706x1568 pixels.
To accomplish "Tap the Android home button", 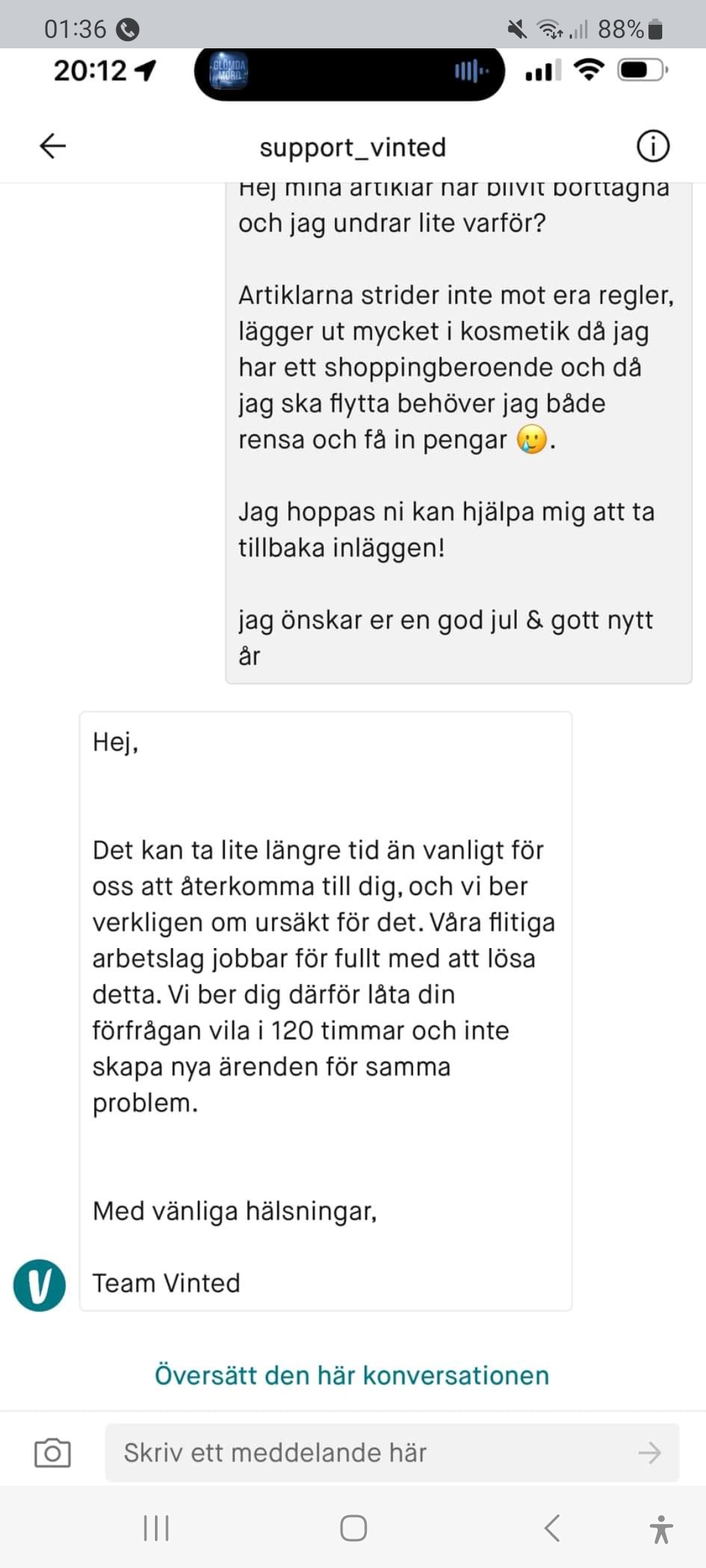I will (354, 1528).
